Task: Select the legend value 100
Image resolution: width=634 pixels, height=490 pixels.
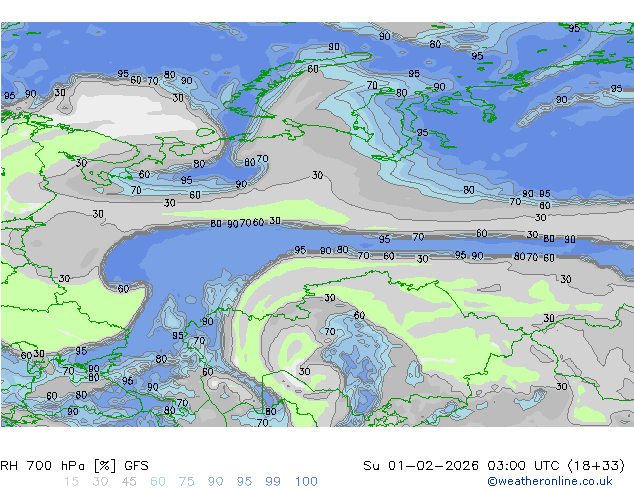Action: [306, 482]
